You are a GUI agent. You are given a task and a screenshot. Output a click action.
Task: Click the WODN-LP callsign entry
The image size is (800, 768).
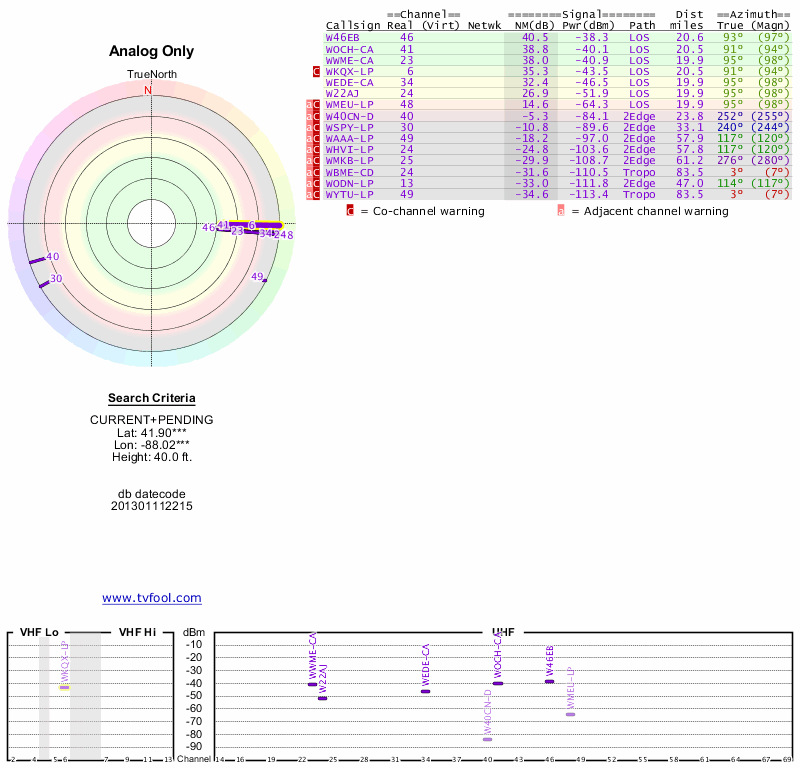tap(350, 183)
